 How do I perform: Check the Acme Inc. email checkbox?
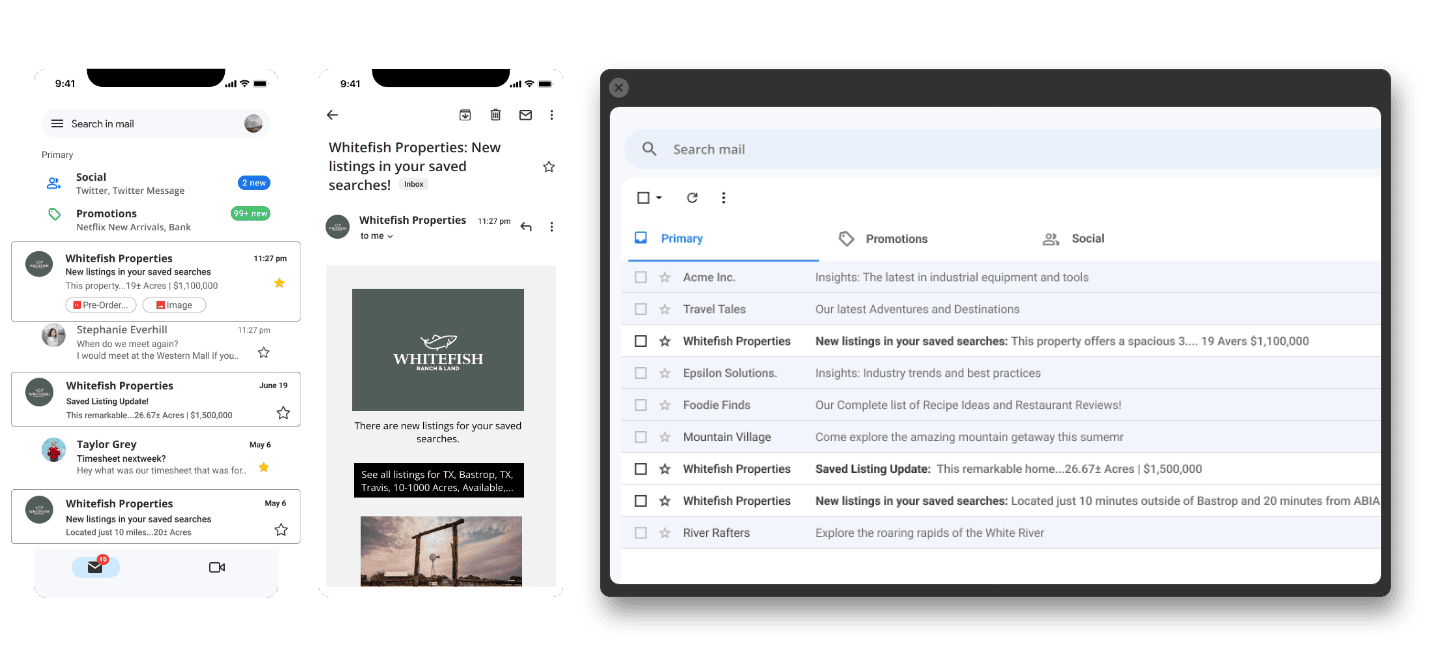coord(641,277)
